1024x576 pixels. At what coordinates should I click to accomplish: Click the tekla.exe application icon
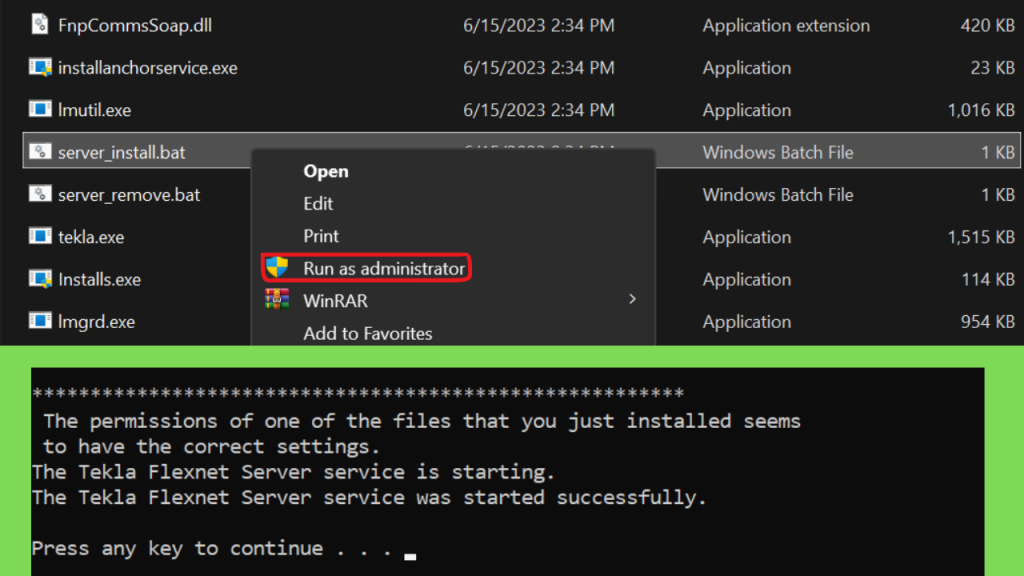pyautogui.click(x=40, y=236)
